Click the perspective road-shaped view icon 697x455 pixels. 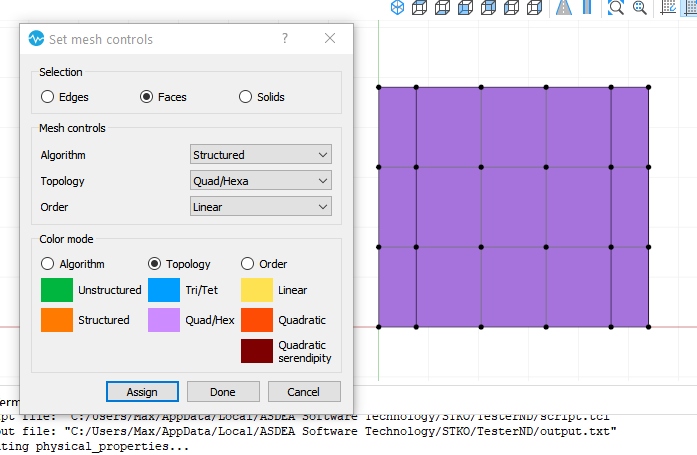563,8
